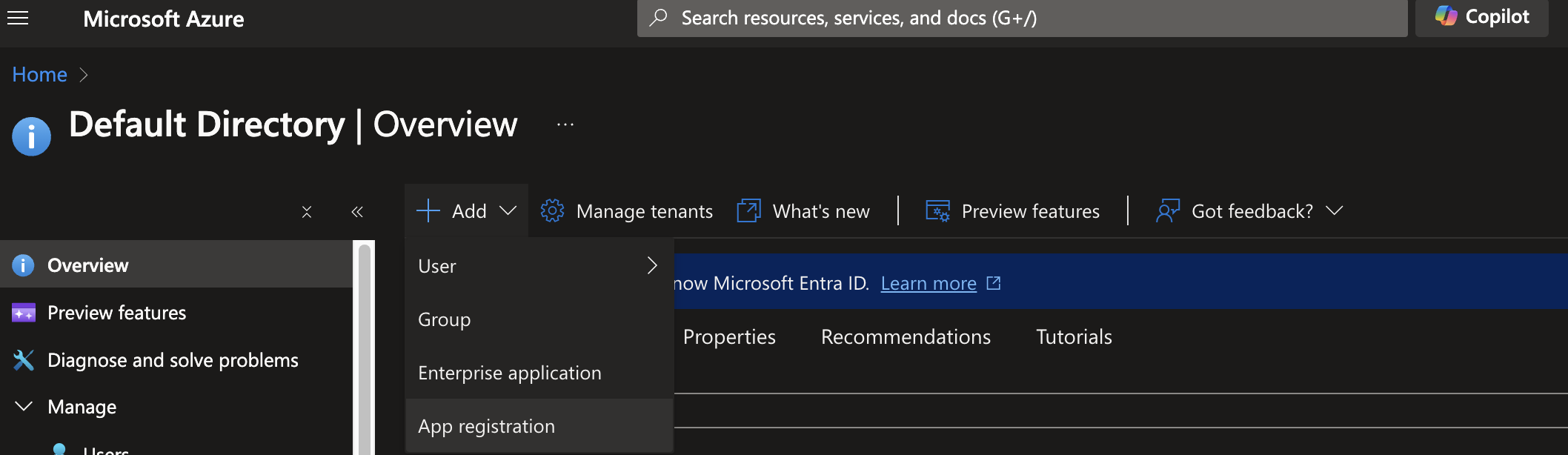Click the Preview features toolbar icon
The height and width of the screenshot is (455, 1568).
[x=937, y=210]
